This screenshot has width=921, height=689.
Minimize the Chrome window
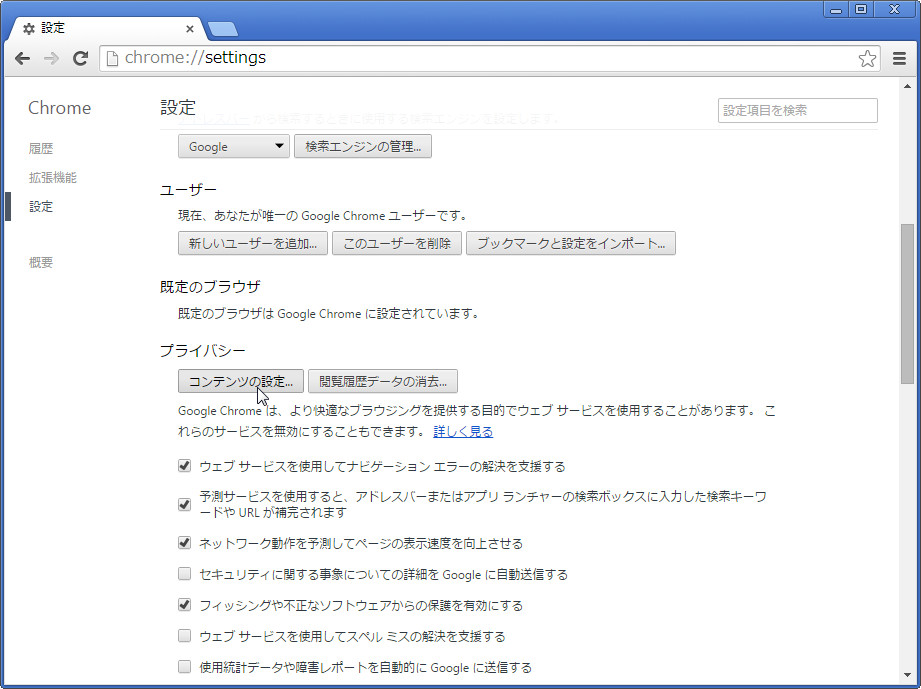(x=835, y=9)
